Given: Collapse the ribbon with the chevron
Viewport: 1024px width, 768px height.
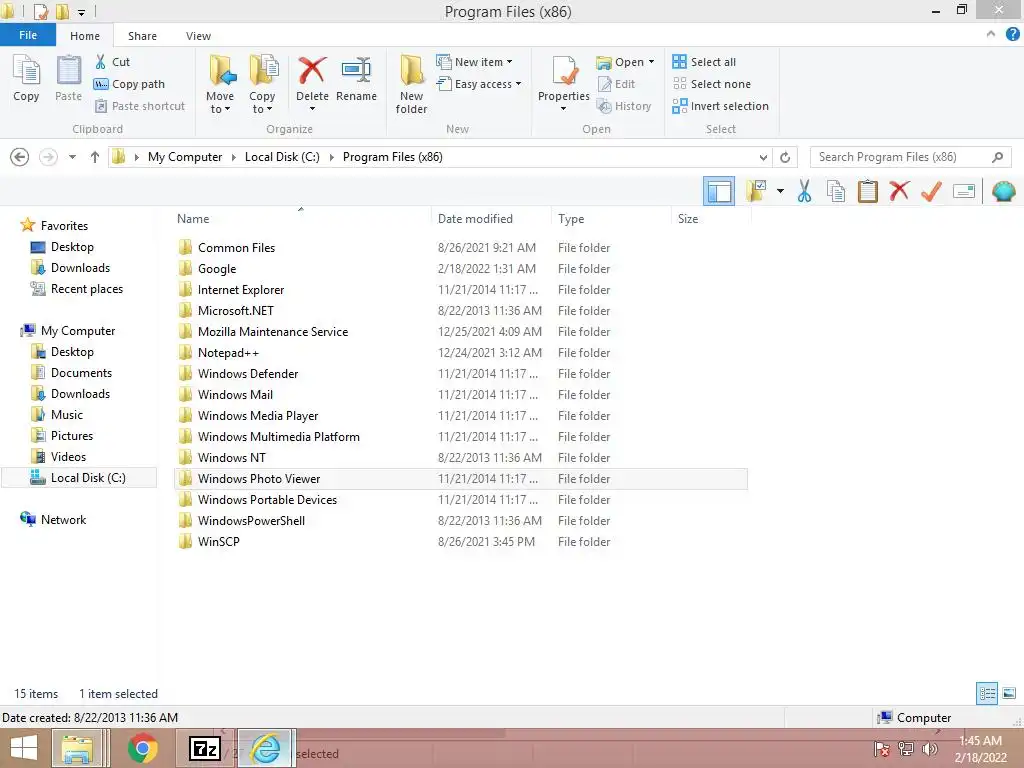Looking at the screenshot, I should tap(991, 34).
